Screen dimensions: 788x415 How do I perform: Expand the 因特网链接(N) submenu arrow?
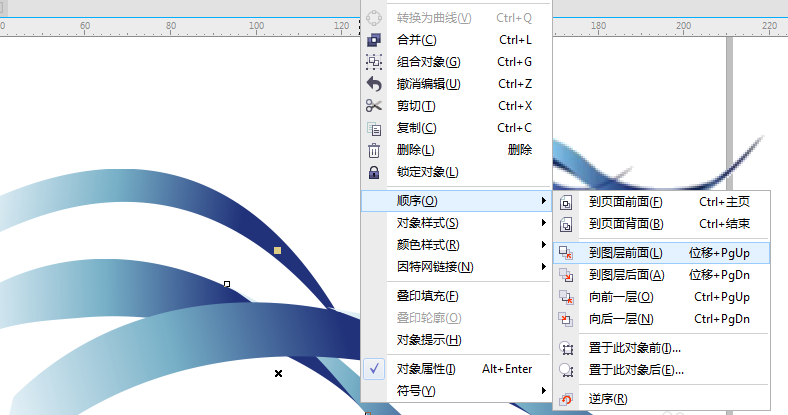point(544,267)
